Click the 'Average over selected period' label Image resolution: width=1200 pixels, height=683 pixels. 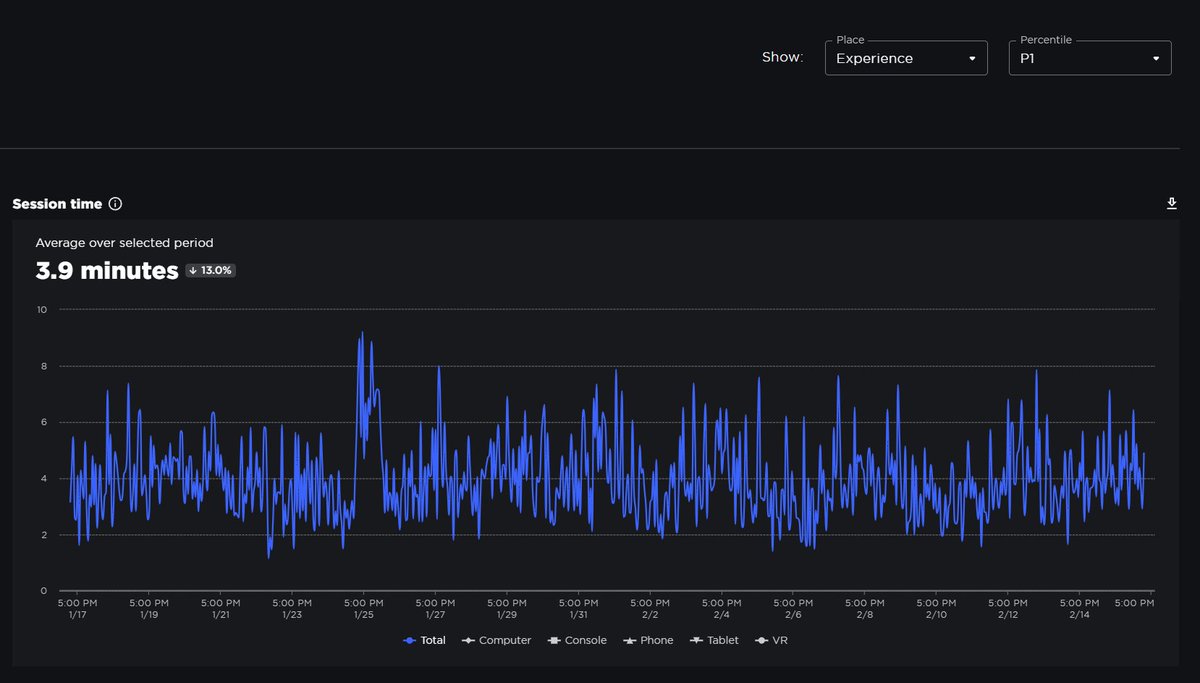(124, 243)
